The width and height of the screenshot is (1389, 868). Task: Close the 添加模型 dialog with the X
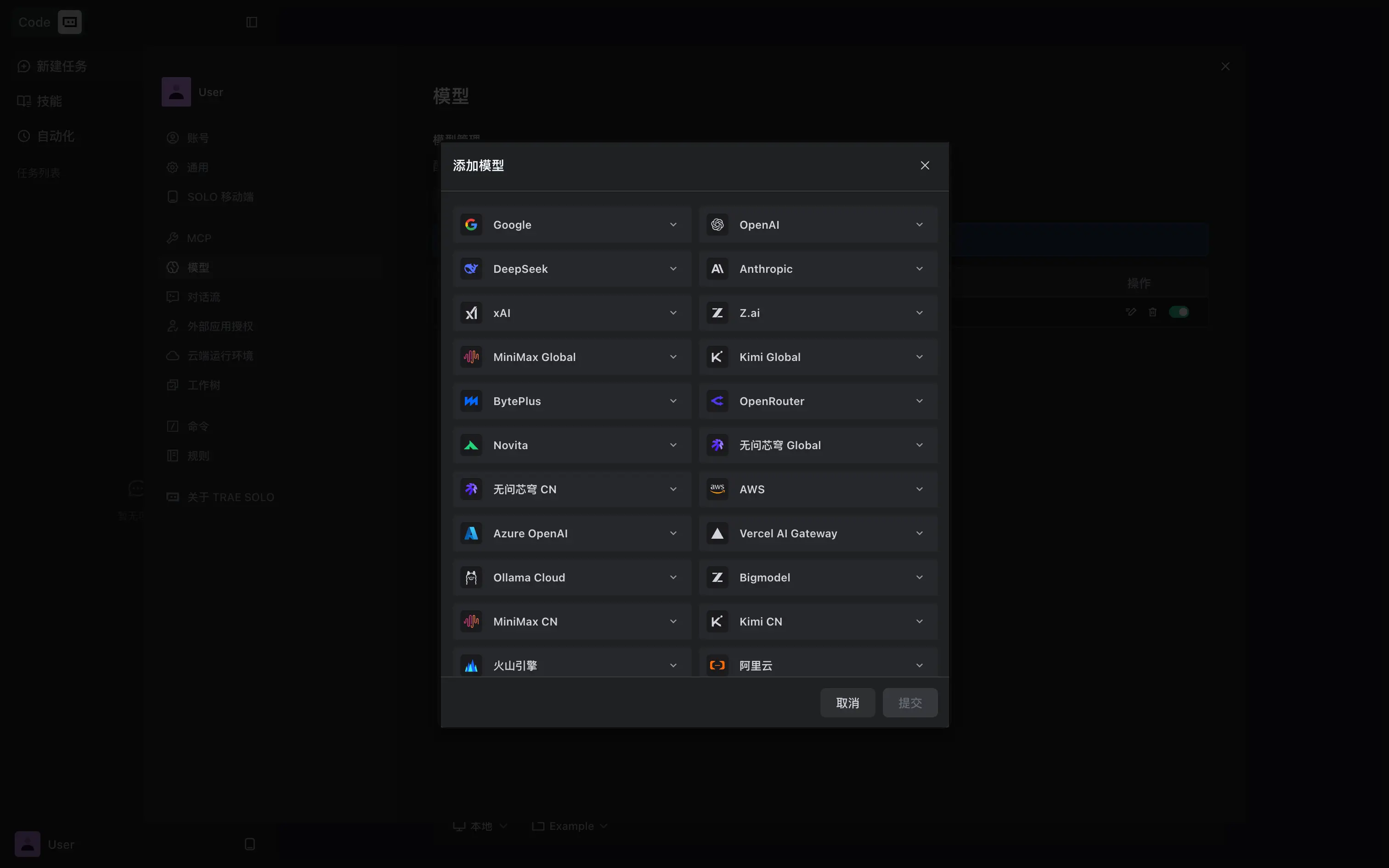tap(925, 165)
